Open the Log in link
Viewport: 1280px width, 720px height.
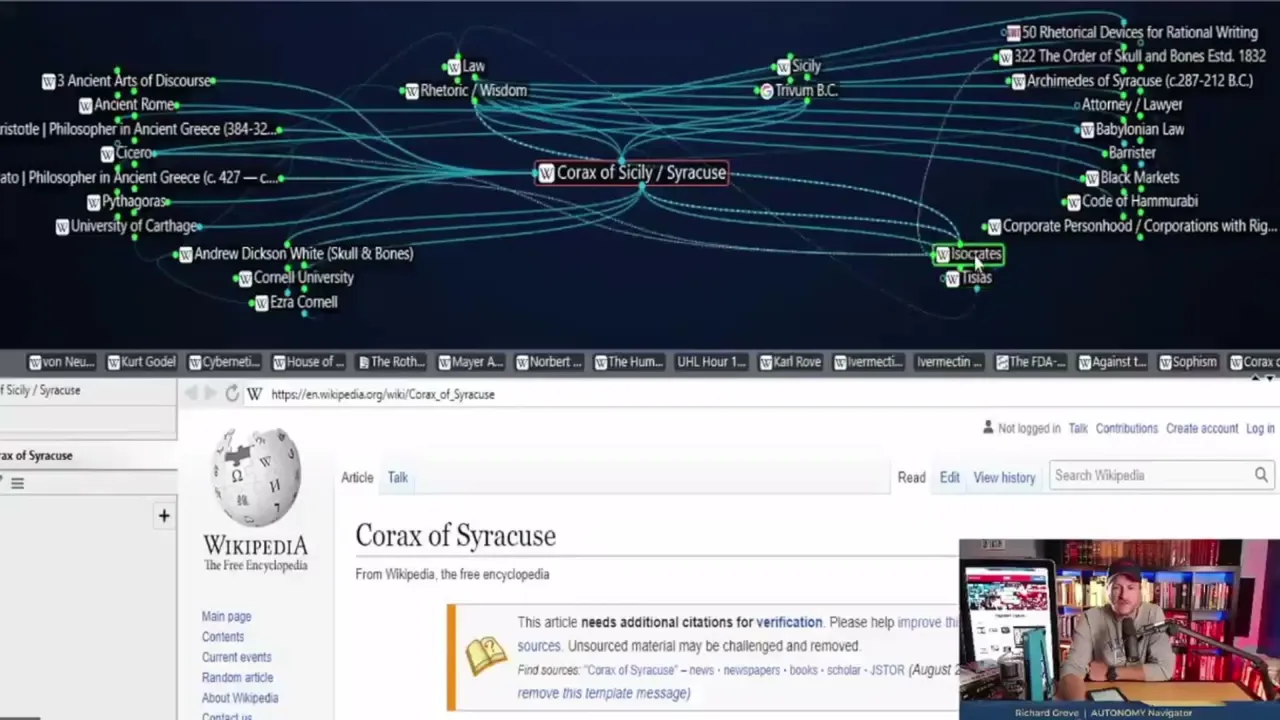point(1260,428)
